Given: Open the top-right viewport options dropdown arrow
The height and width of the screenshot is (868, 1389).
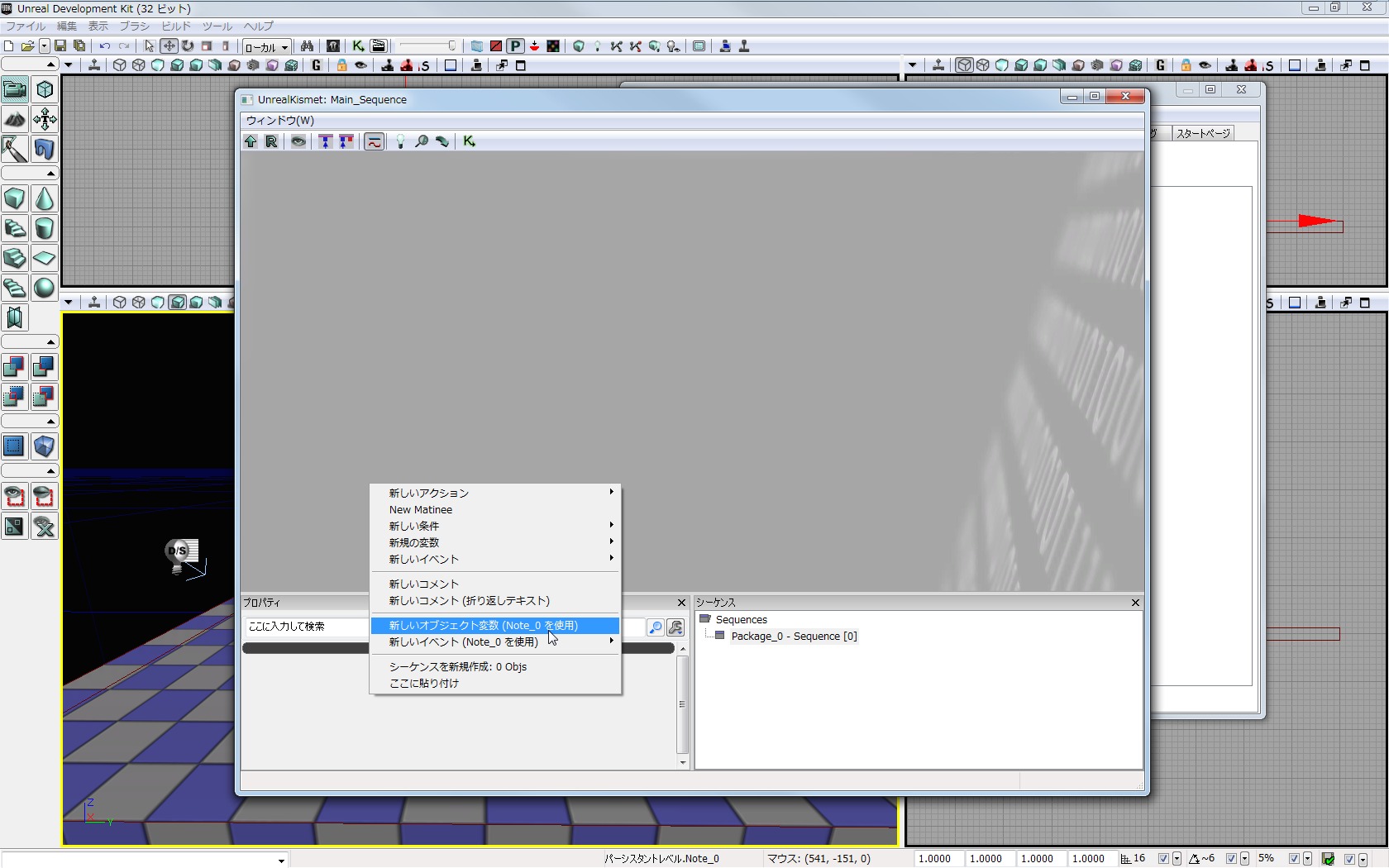Looking at the screenshot, I should [913, 65].
